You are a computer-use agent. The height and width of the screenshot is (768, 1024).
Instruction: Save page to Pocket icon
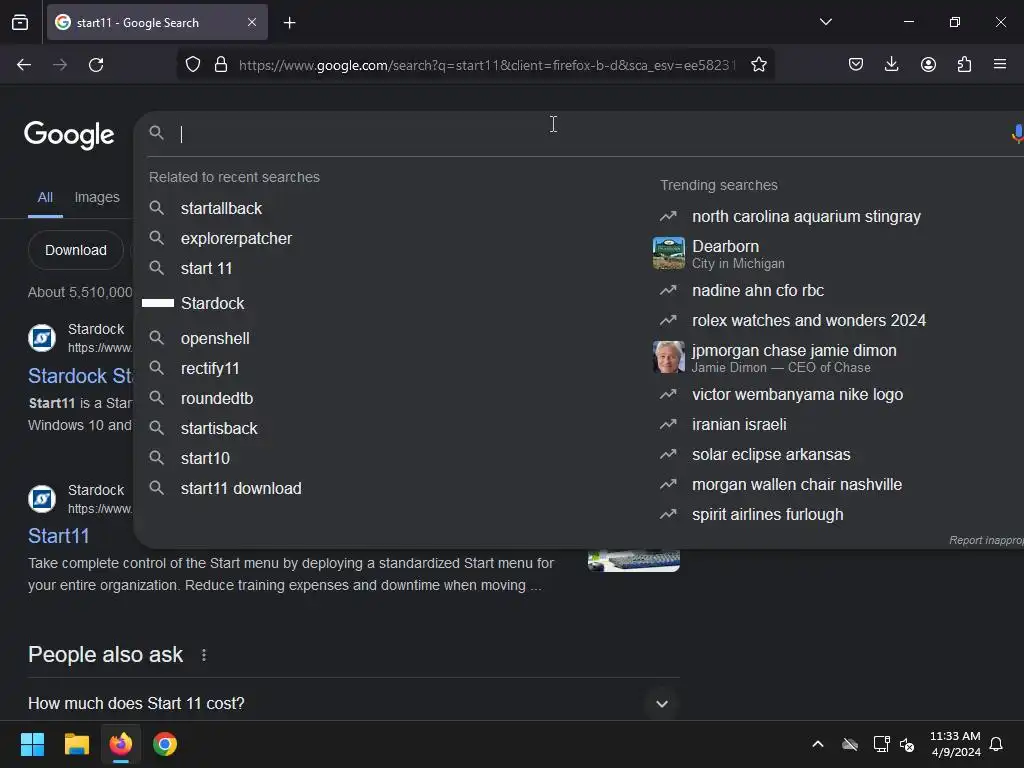point(856,65)
